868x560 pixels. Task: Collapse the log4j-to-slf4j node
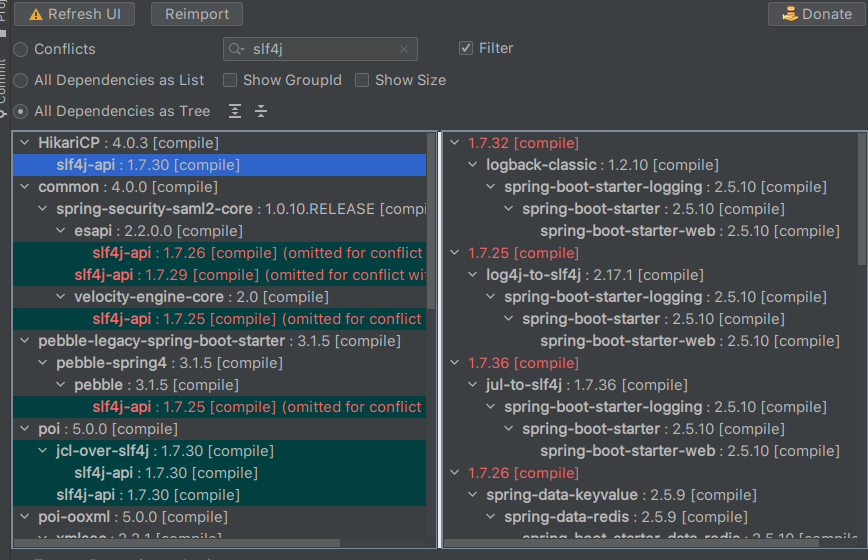(473, 275)
